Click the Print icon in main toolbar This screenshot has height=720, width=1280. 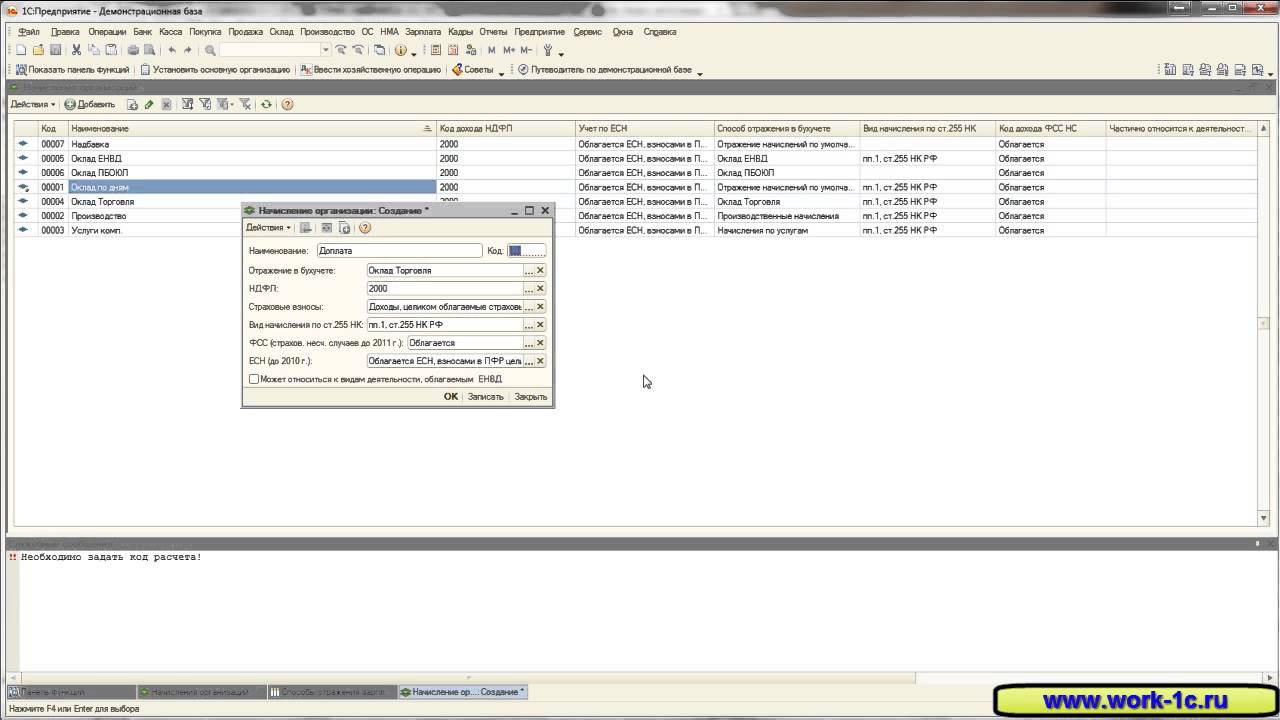[x=133, y=50]
